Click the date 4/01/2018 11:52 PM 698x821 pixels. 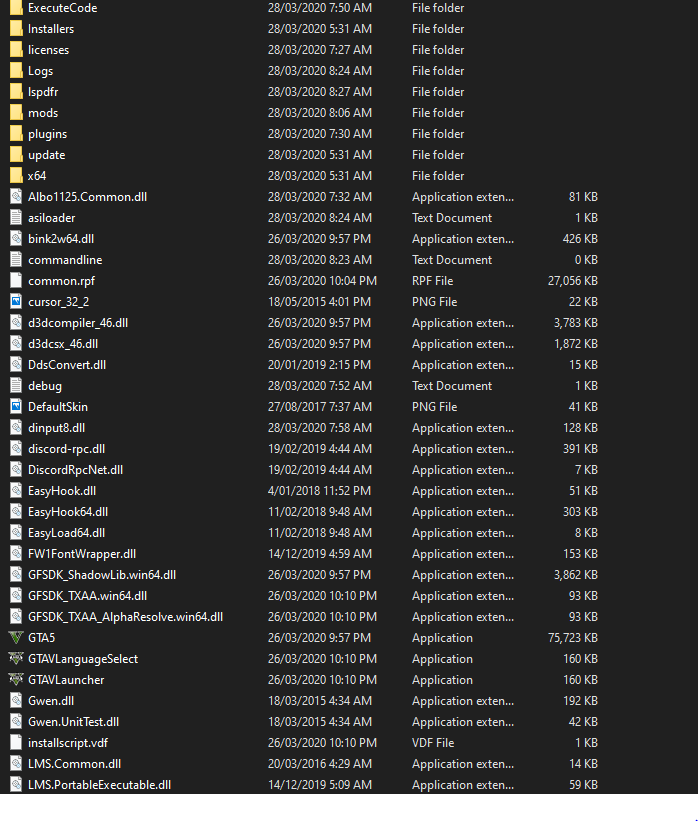tap(319, 491)
